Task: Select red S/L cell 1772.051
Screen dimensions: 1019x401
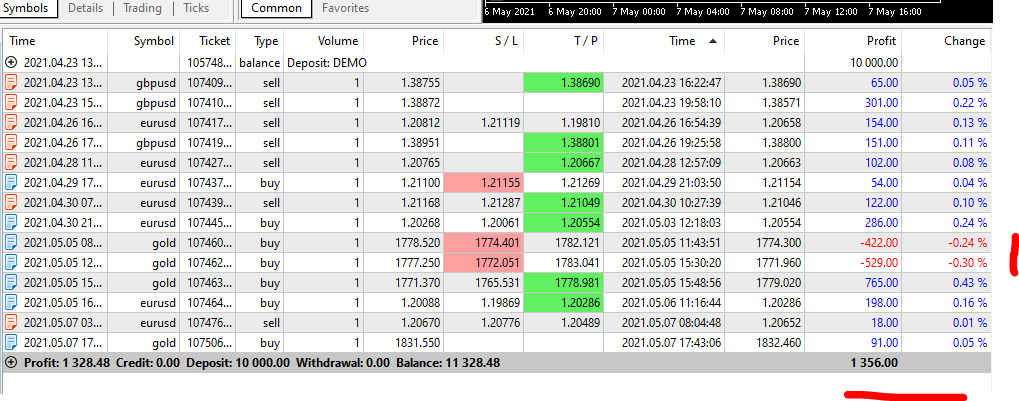Action: pos(483,263)
